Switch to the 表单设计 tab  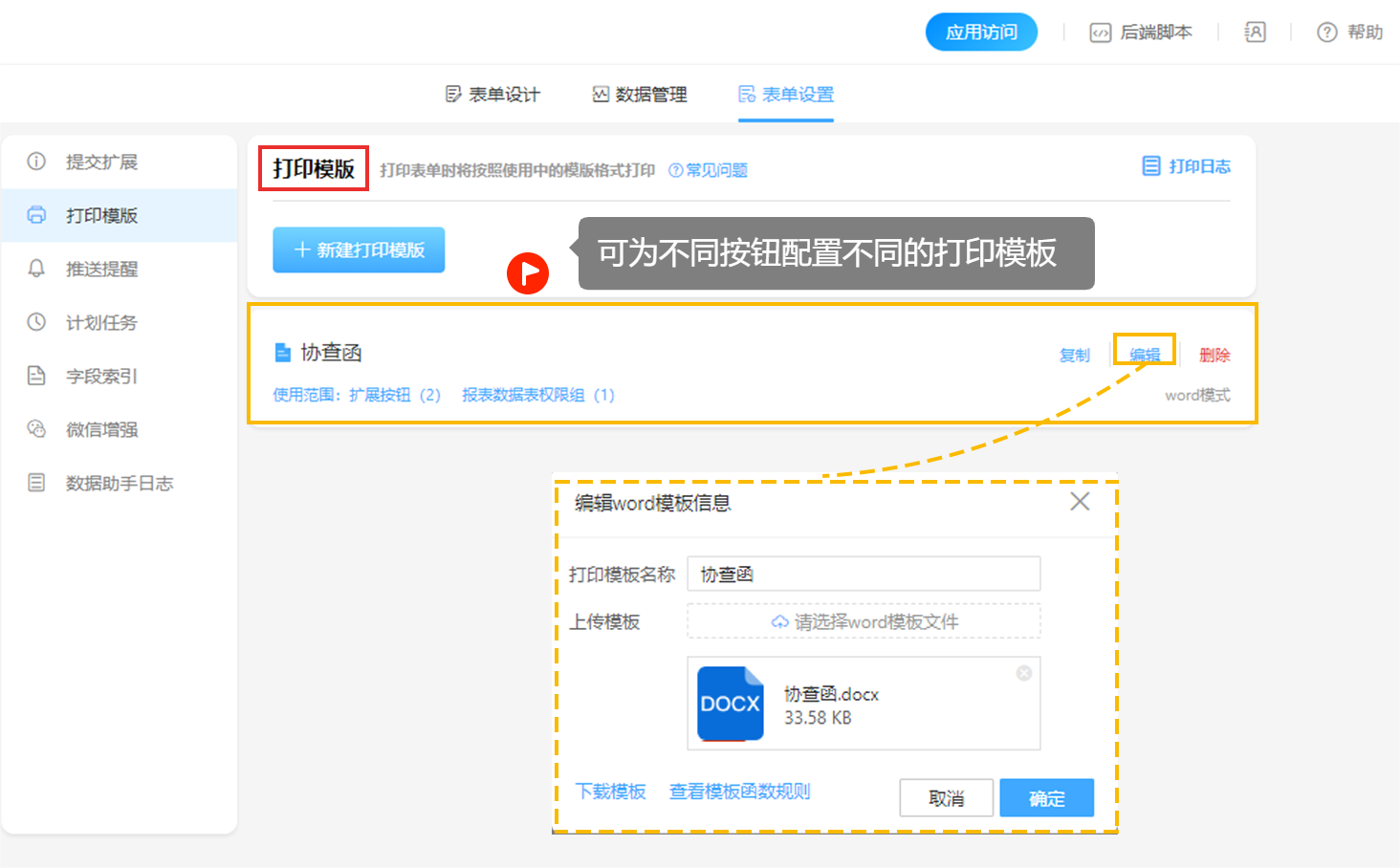(x=493, y=94)
